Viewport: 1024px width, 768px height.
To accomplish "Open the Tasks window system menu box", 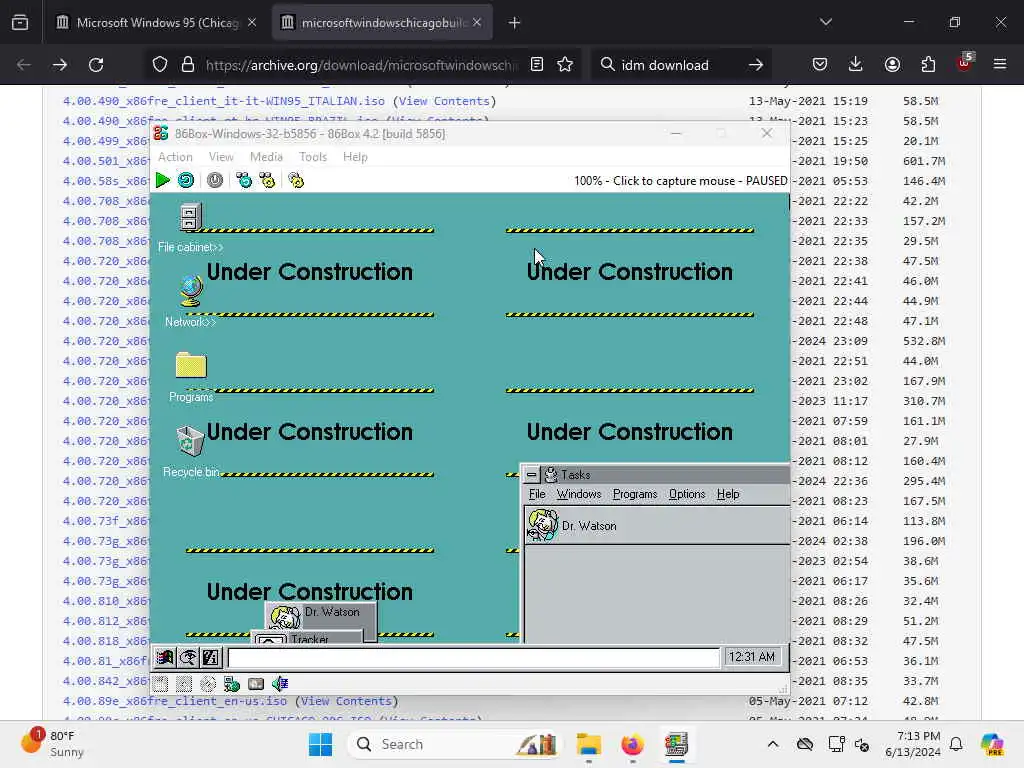I will (532, 475).
